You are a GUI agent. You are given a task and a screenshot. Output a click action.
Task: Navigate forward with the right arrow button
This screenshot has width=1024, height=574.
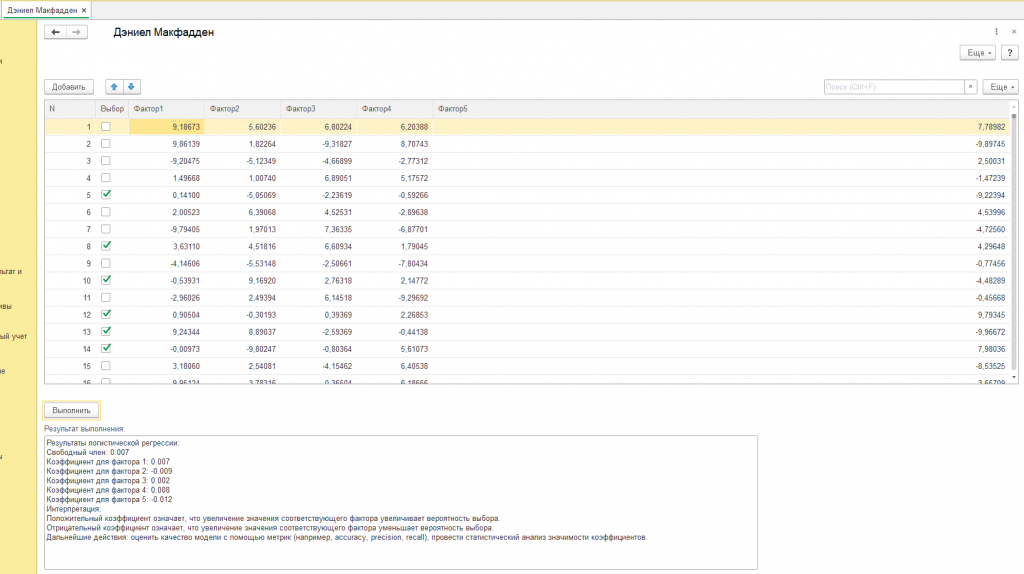[x=76, y=32]
